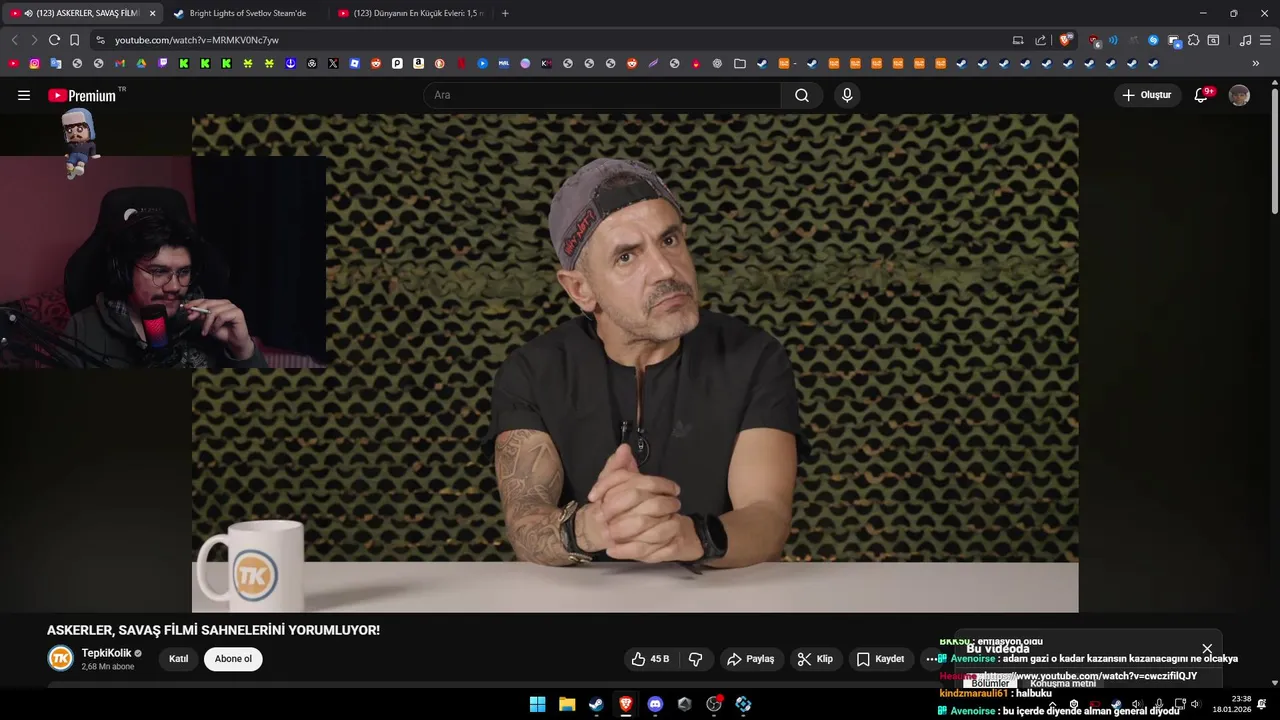Open Steam from the taskbar
Screen dimensions: 1280x720
click(x=596, y=704)
